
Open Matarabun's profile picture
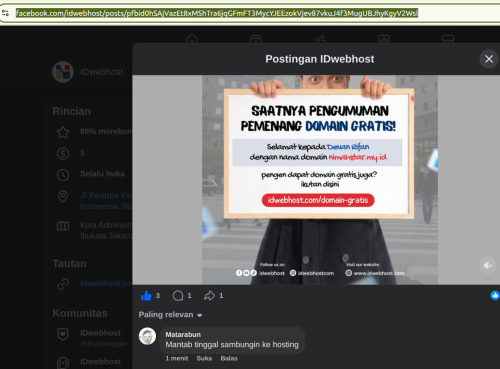[x=147, y=336]
